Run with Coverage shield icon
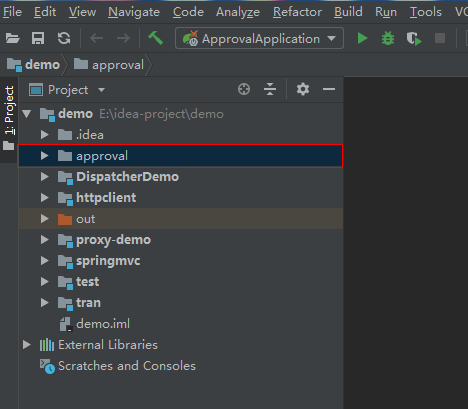Screen dimensions: 468x409 (414, 39)
